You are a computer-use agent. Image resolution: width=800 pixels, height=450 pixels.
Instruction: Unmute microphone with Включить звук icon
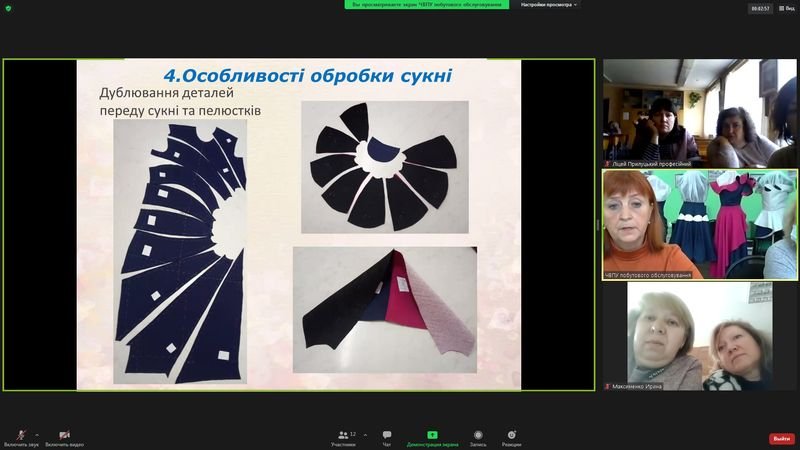[21, 435]
